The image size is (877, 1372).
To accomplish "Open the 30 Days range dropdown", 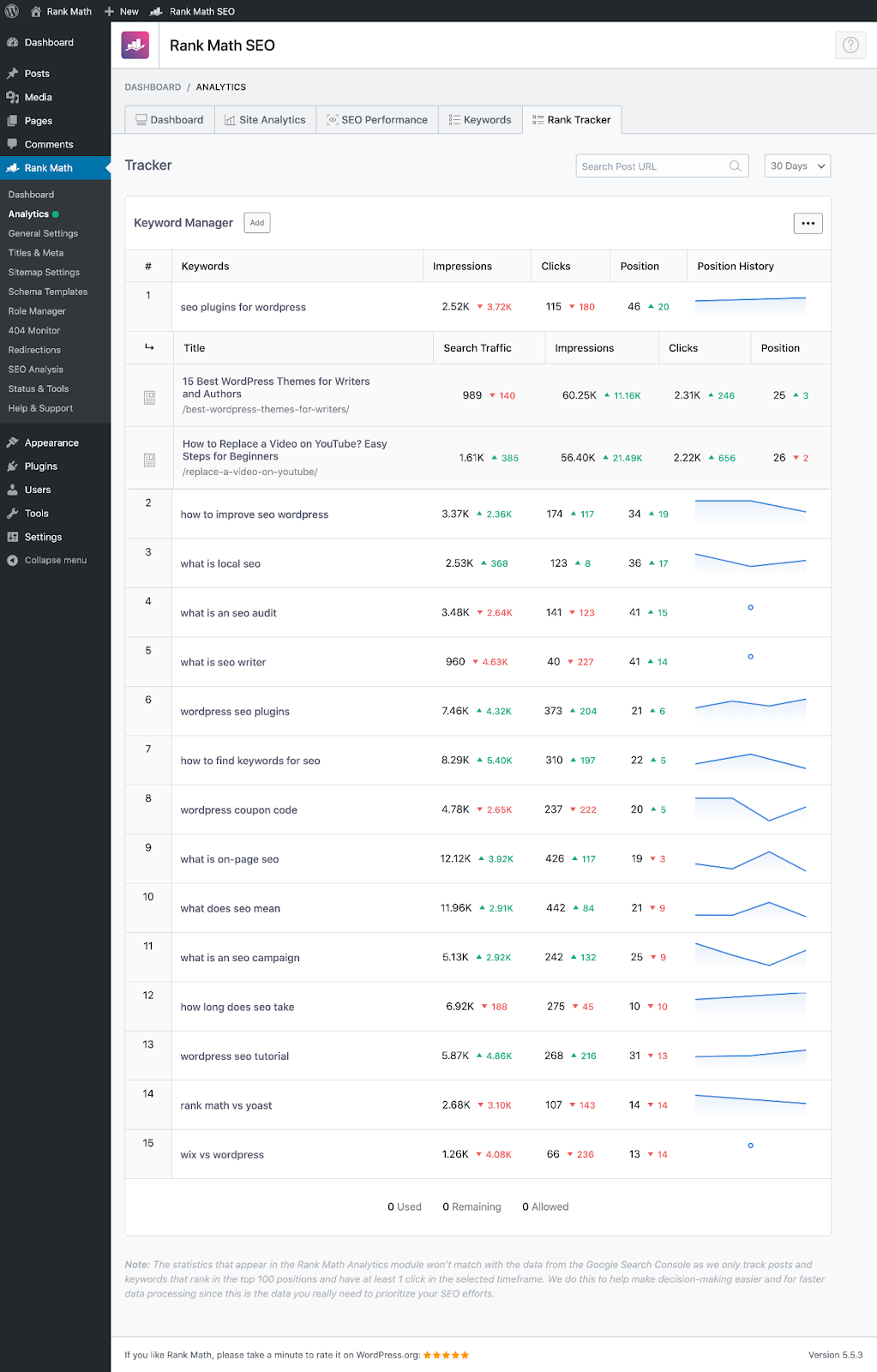I will (x=797, y=166).
